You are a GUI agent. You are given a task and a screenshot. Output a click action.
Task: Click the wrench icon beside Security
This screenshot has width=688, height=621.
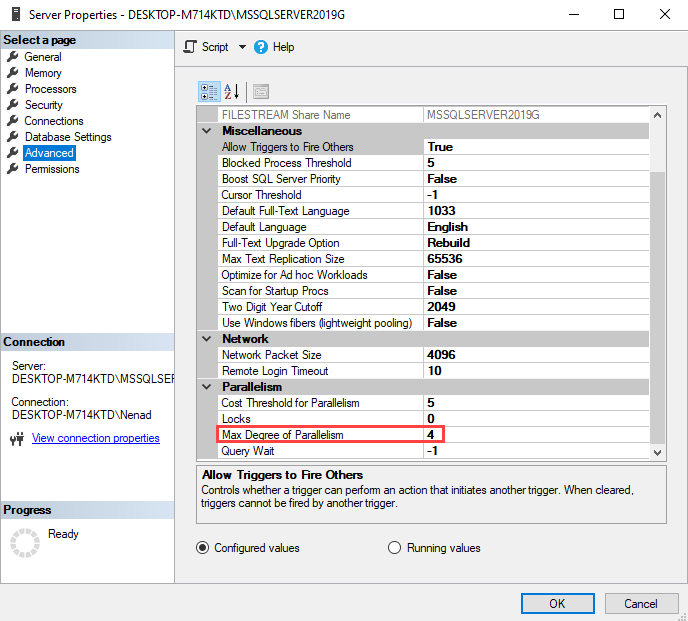pos(13,104)
